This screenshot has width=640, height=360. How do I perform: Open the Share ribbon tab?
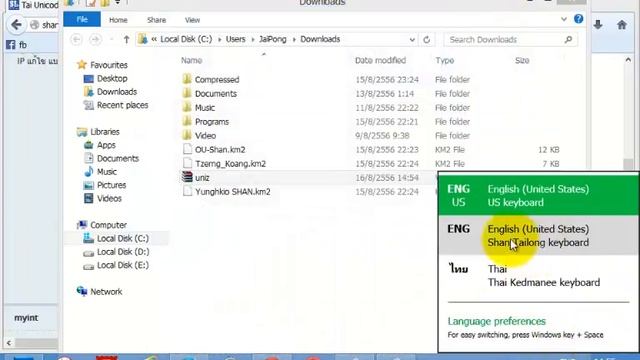(x=156, y=20)
